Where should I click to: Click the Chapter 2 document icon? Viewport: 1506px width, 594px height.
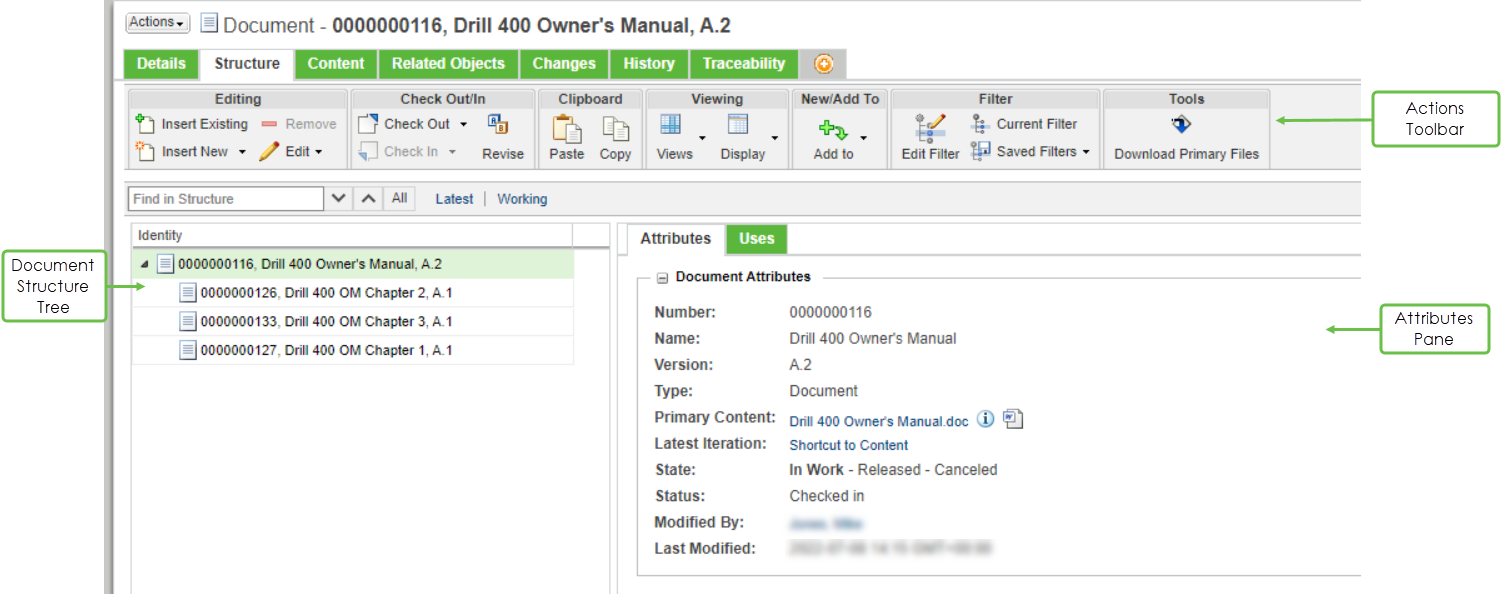click(187, 293)
